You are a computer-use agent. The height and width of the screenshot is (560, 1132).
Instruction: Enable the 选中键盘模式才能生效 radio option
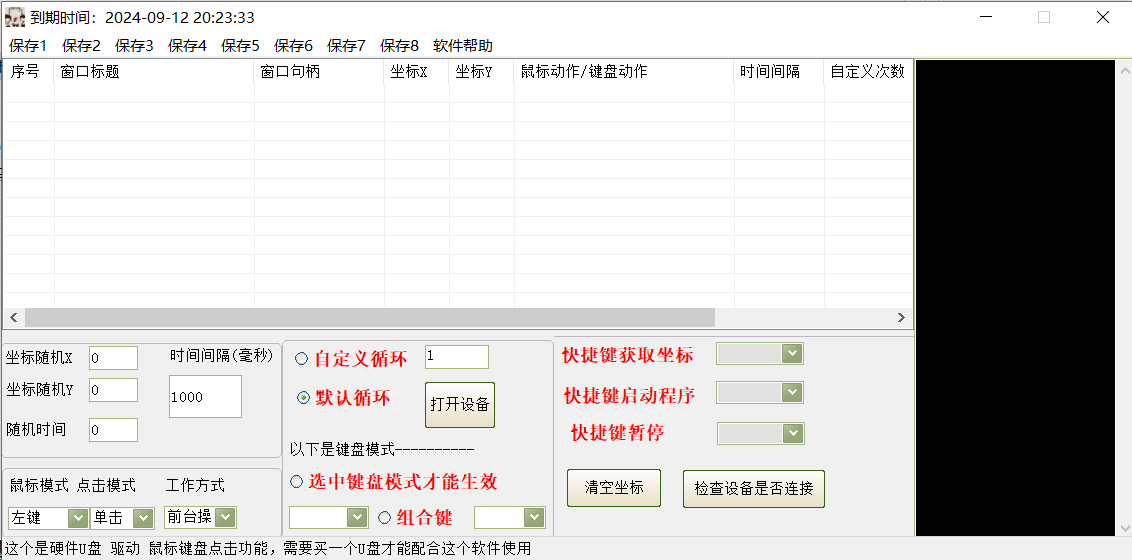pos(297,482)
